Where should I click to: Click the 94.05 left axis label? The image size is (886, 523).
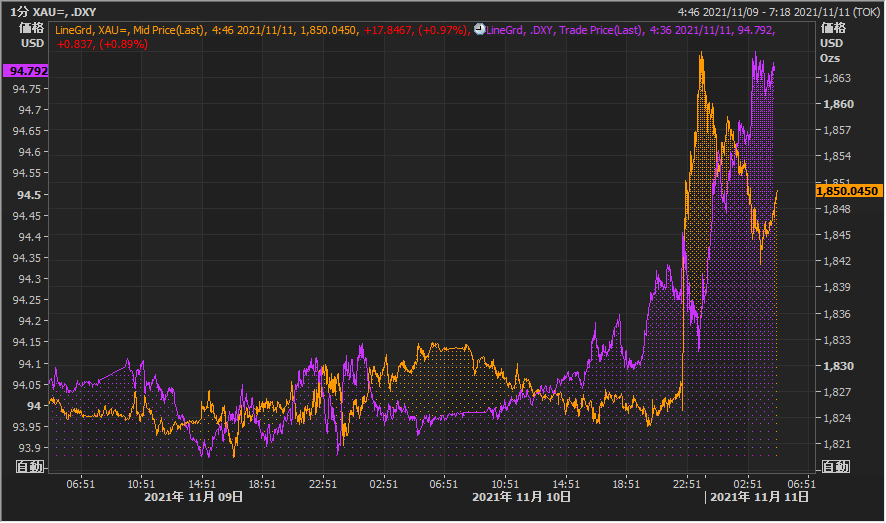(x=27, y=385)
